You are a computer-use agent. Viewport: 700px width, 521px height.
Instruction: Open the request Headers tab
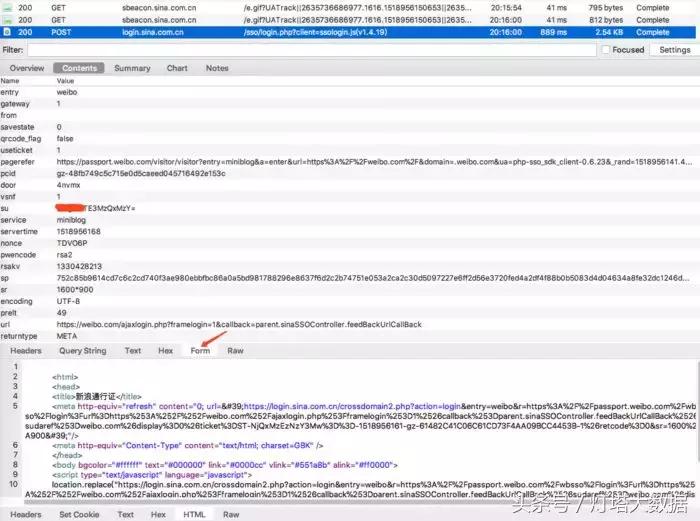coord(26,350)
